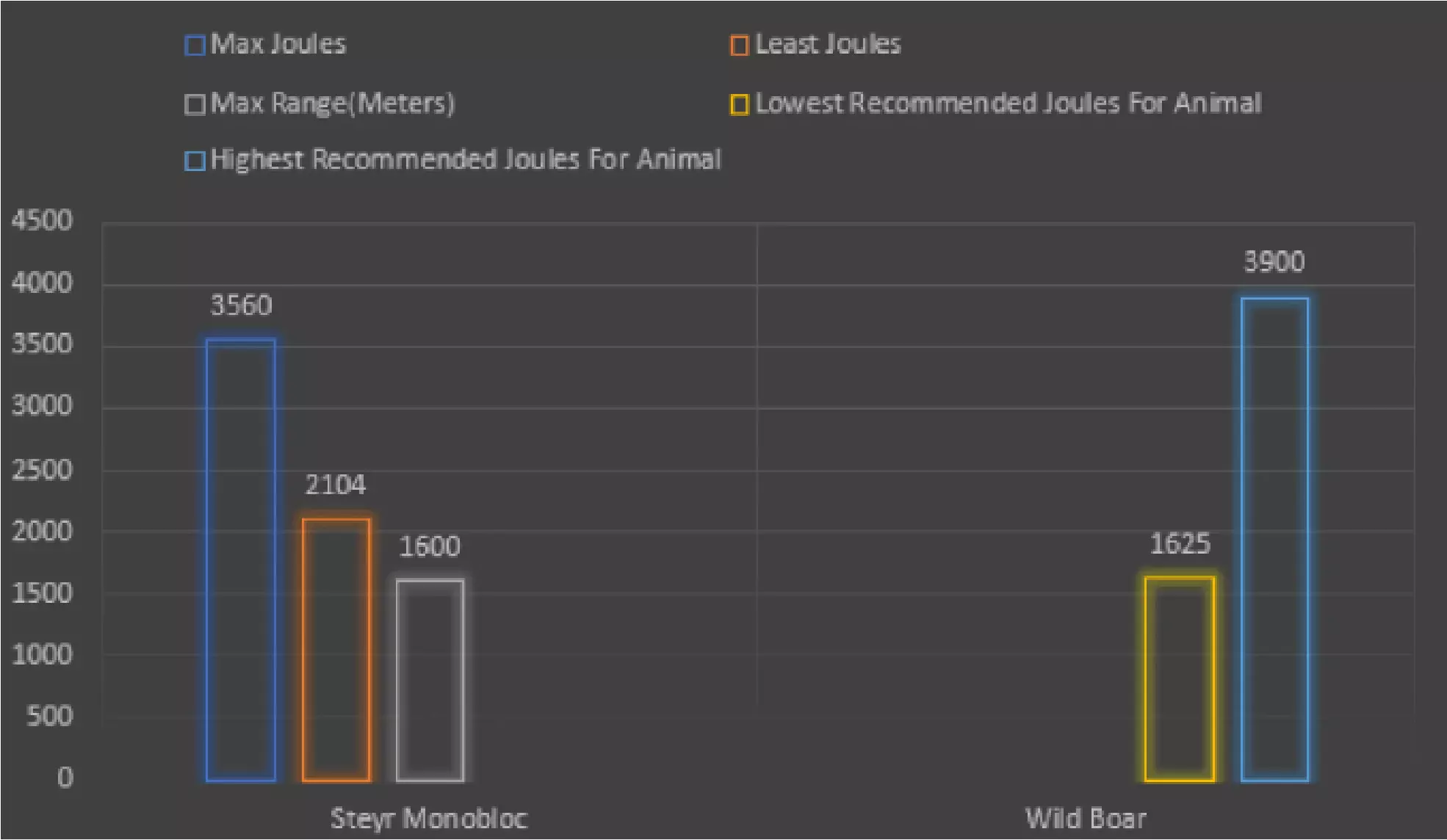Click the gray Max Range(Meters) legend swatch
Image resolution: width=1447 pixels, height=840 pixels.
coord(195,104)
